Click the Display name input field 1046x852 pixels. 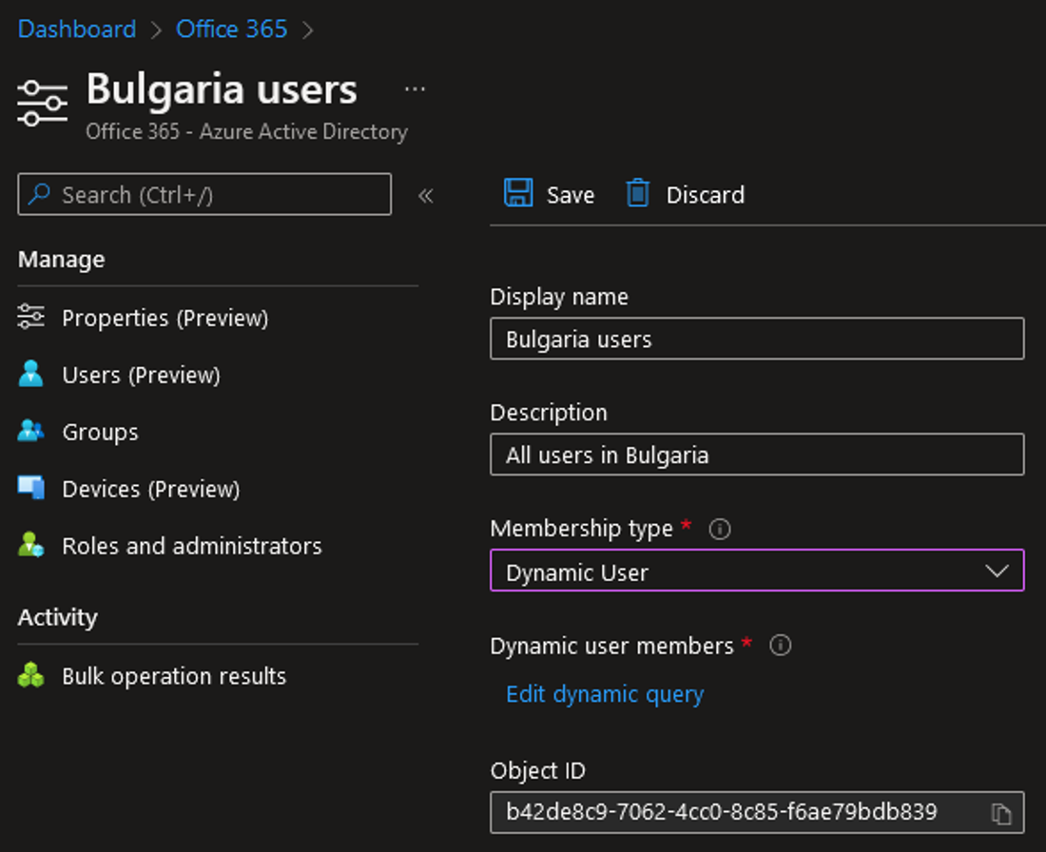tap(756, 338)
